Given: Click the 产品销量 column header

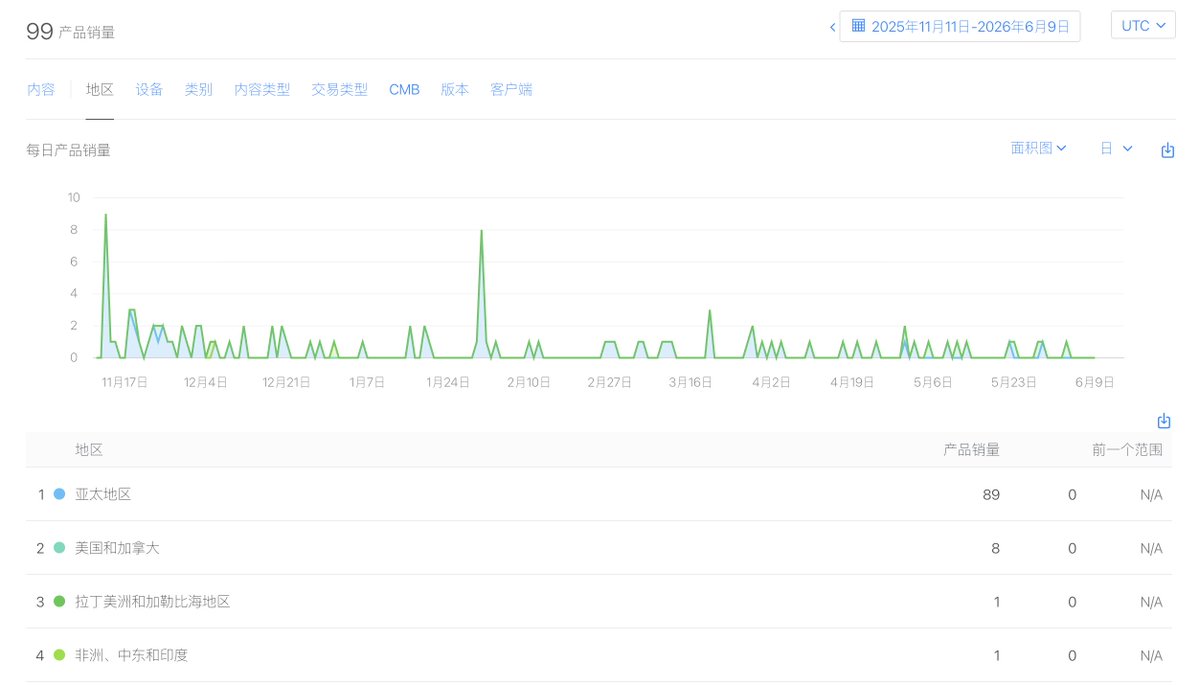Looking at the screenshot, I should (971, 450).
